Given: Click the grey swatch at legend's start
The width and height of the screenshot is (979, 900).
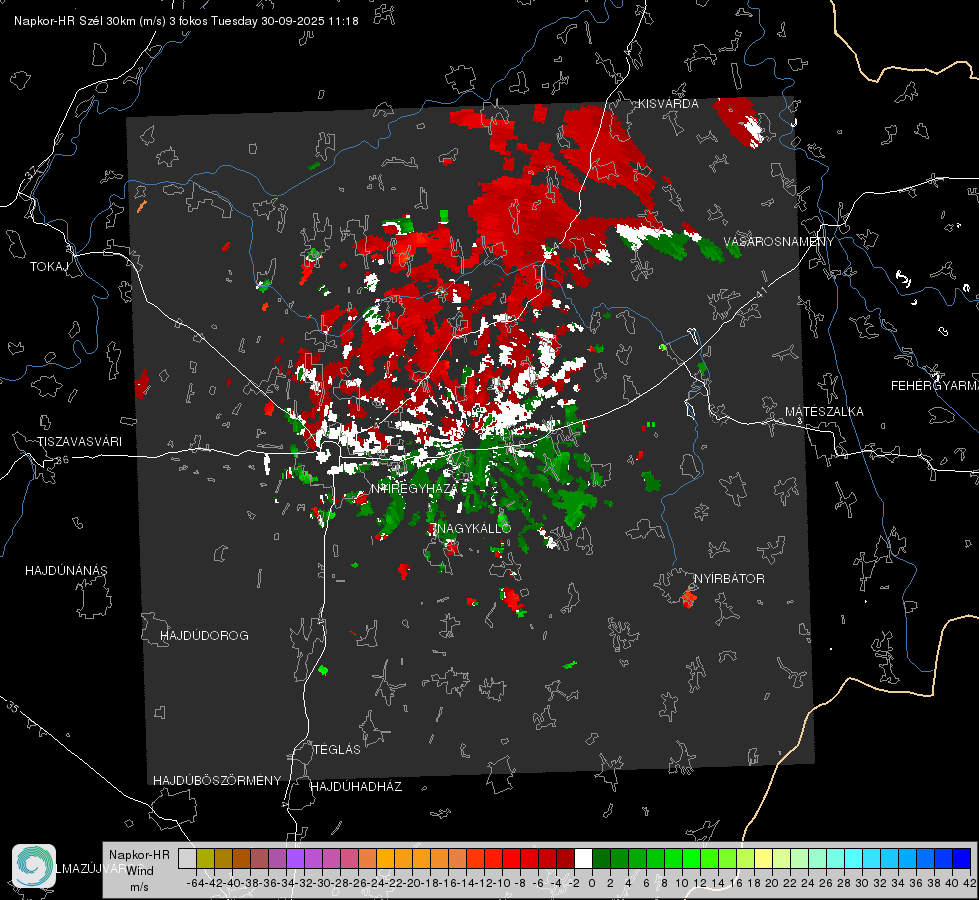Looking at the screenshot, I should click(187, 858).
